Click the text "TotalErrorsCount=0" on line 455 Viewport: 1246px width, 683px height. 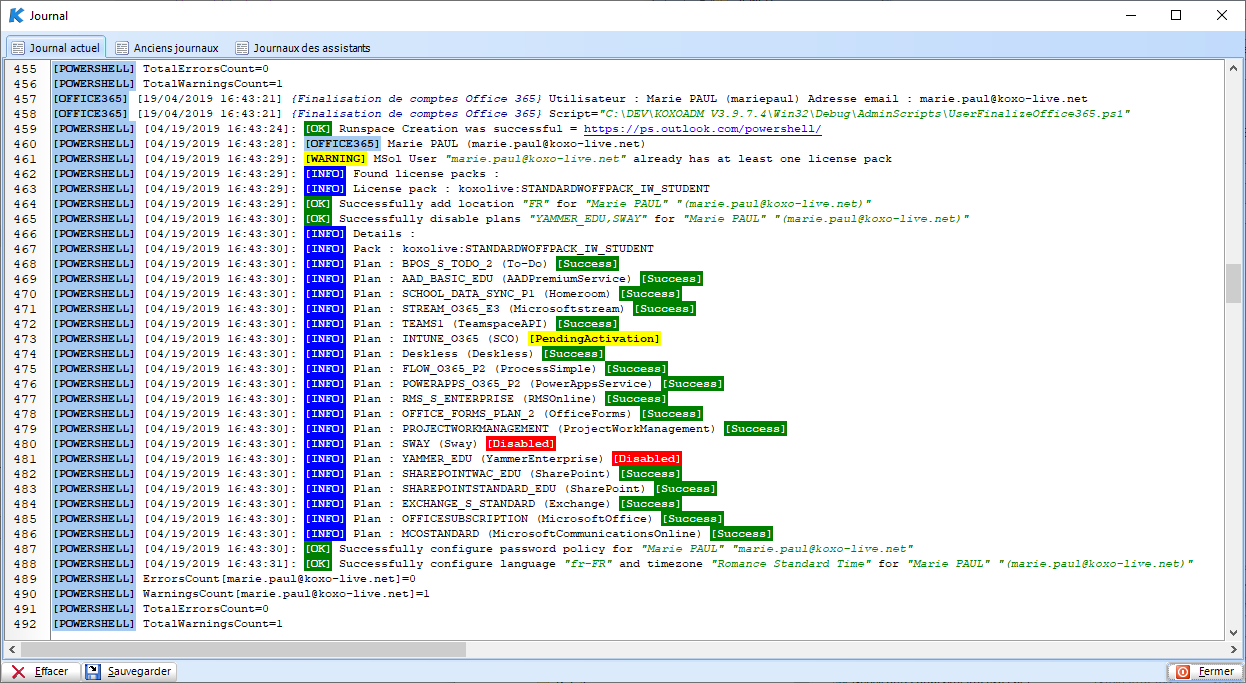pos(206,69)
